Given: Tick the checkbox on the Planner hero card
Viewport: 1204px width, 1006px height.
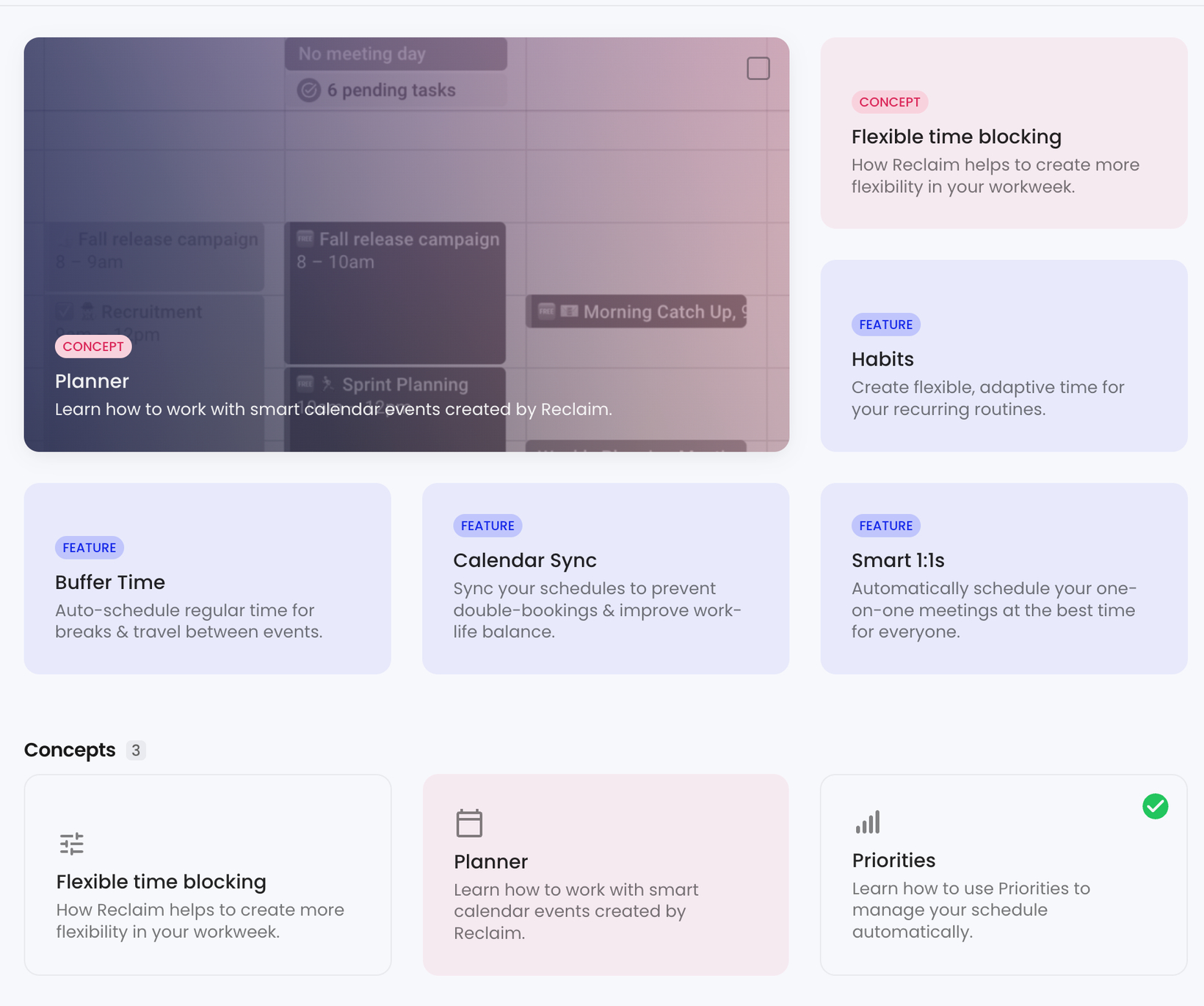Looking at the screenshot, I should click(x=758, y=68).
